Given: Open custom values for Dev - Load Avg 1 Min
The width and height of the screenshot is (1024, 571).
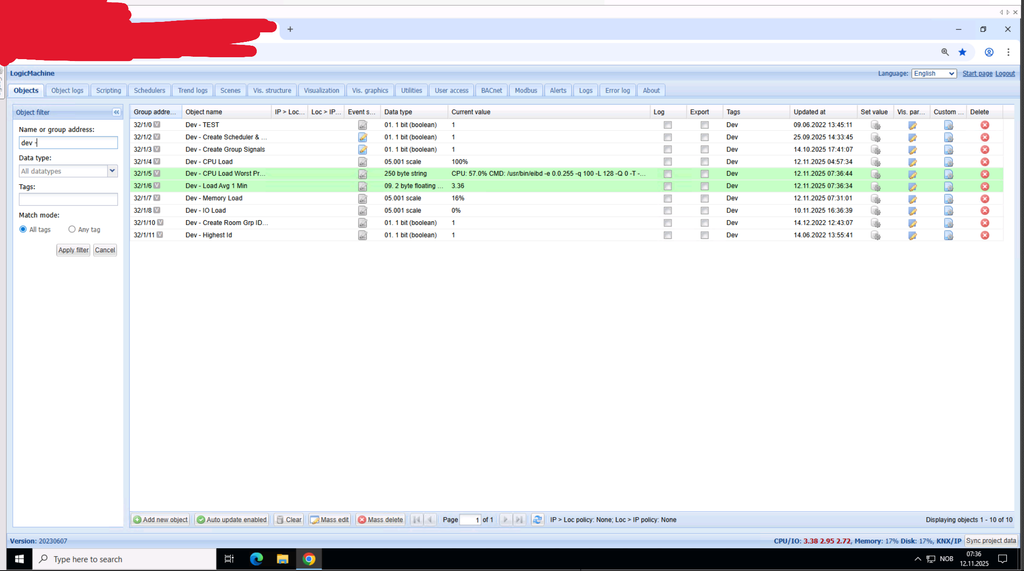Looking at the screenshot, I should tap(948, 186).
